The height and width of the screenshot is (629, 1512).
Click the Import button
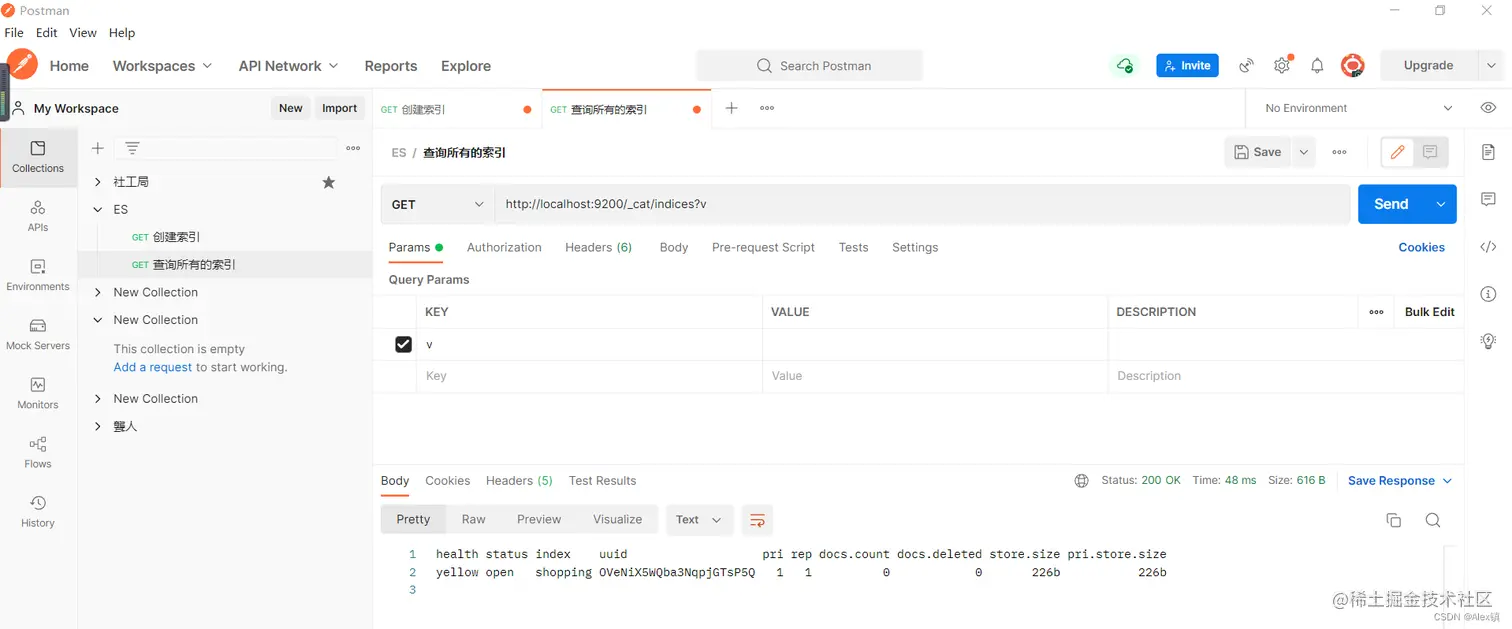tap(340, 108)
